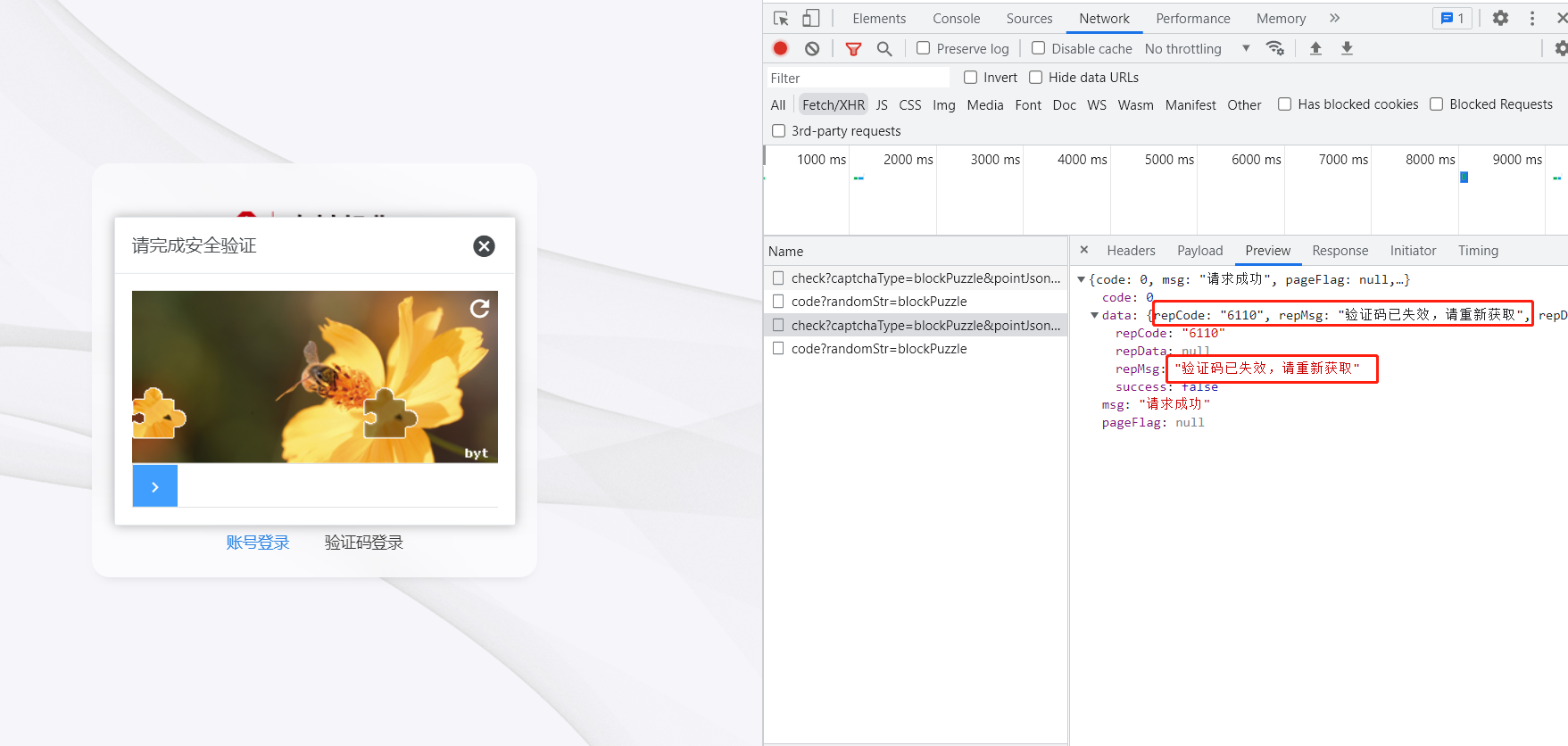The height and width of the screenshot is (746, 1568).
Task: Select 验证码登录 login option
Action: [364, 543]
